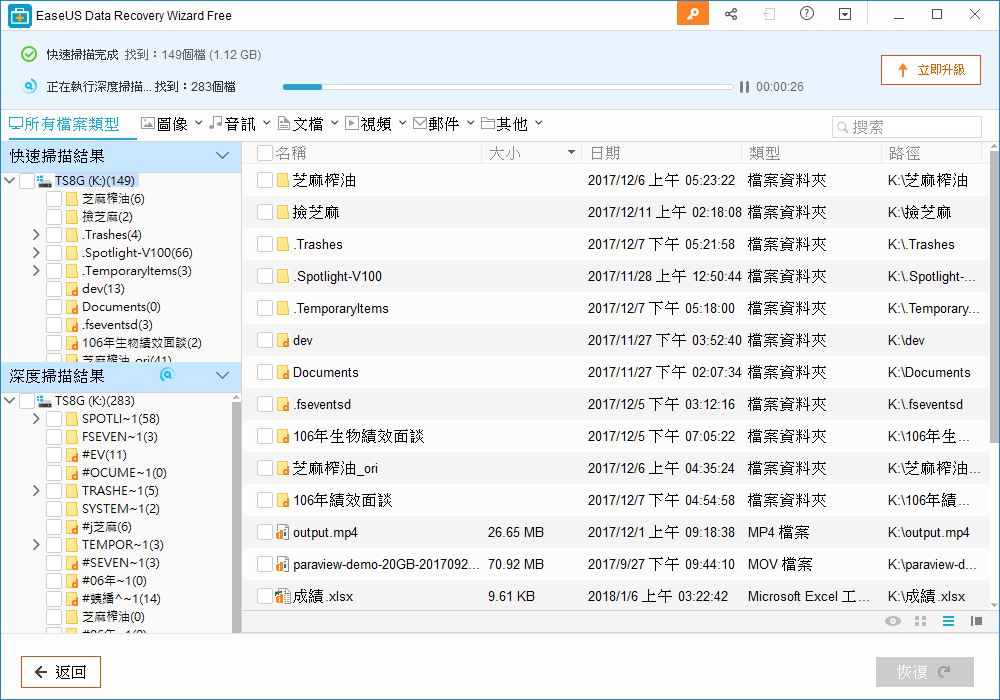
Task: Expand the .Trashes(4) tree node
Action: tap(36, 235)
